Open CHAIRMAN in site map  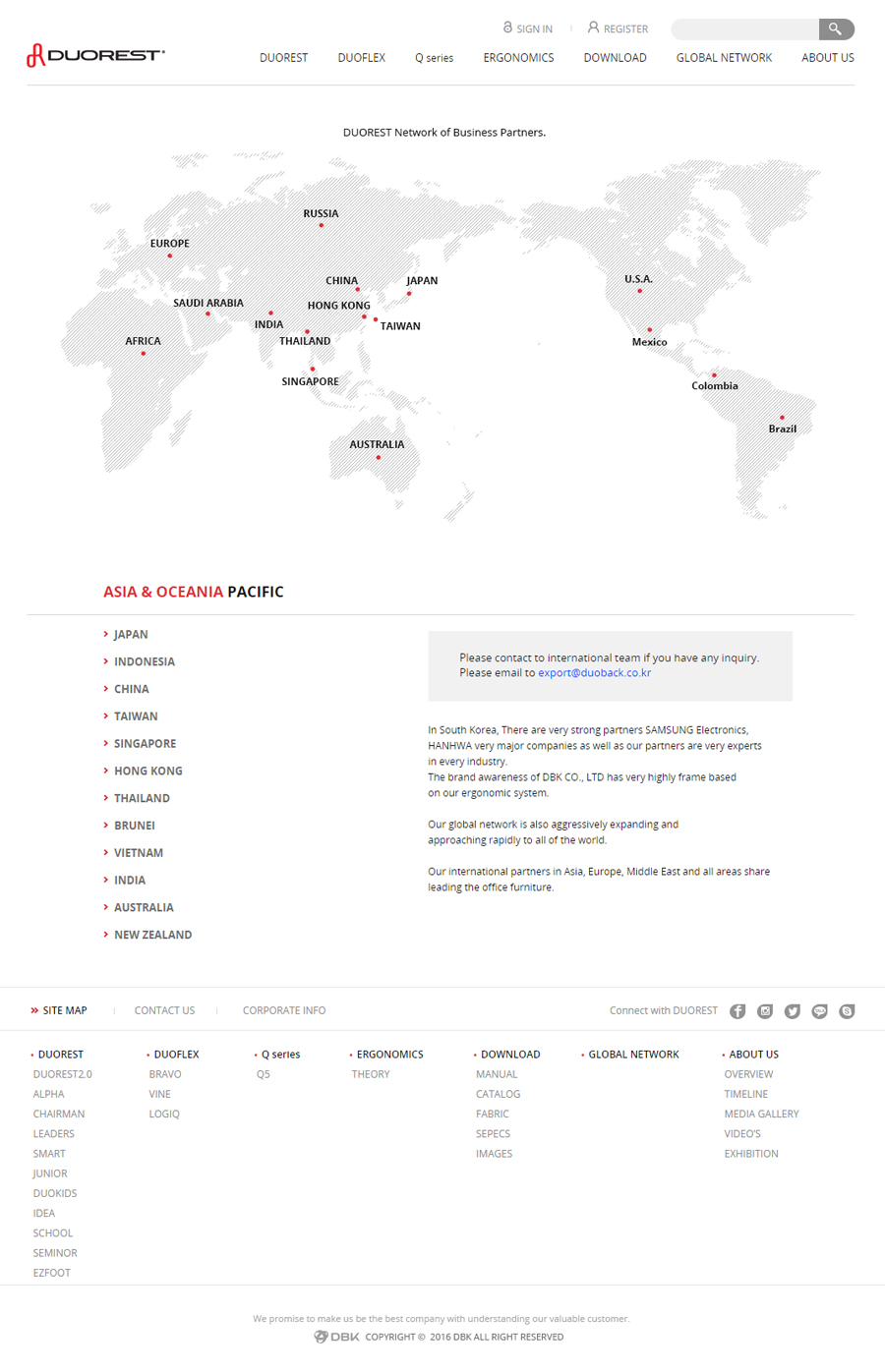(59, 1114)
